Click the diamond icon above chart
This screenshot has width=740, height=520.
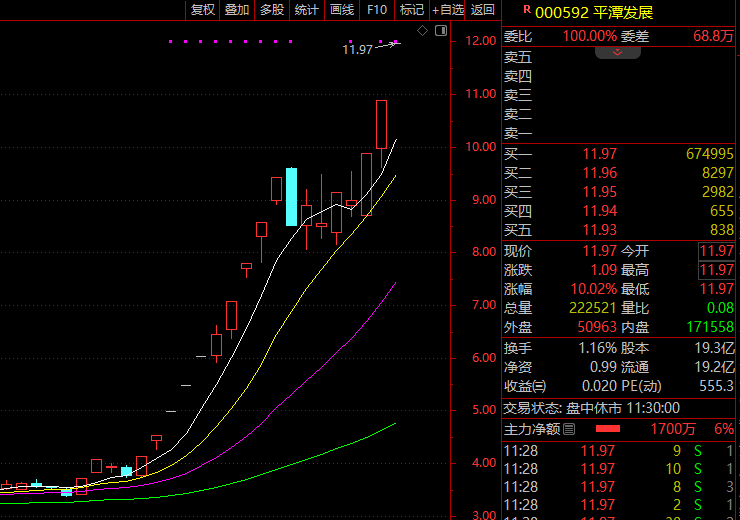[422, 31]
